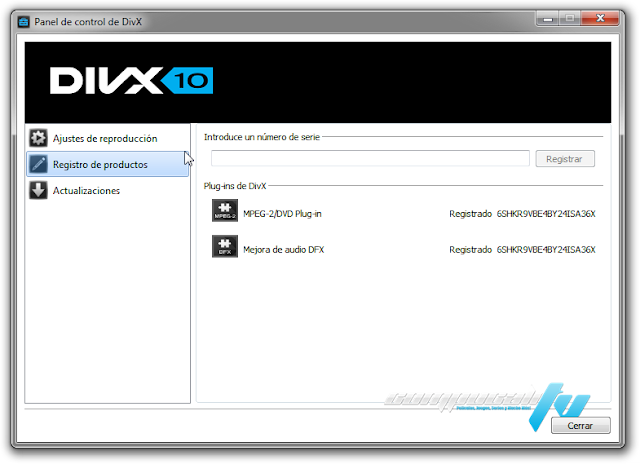Focus the serial number input field
The image size is (640, 464).
[x=370, y=158]
